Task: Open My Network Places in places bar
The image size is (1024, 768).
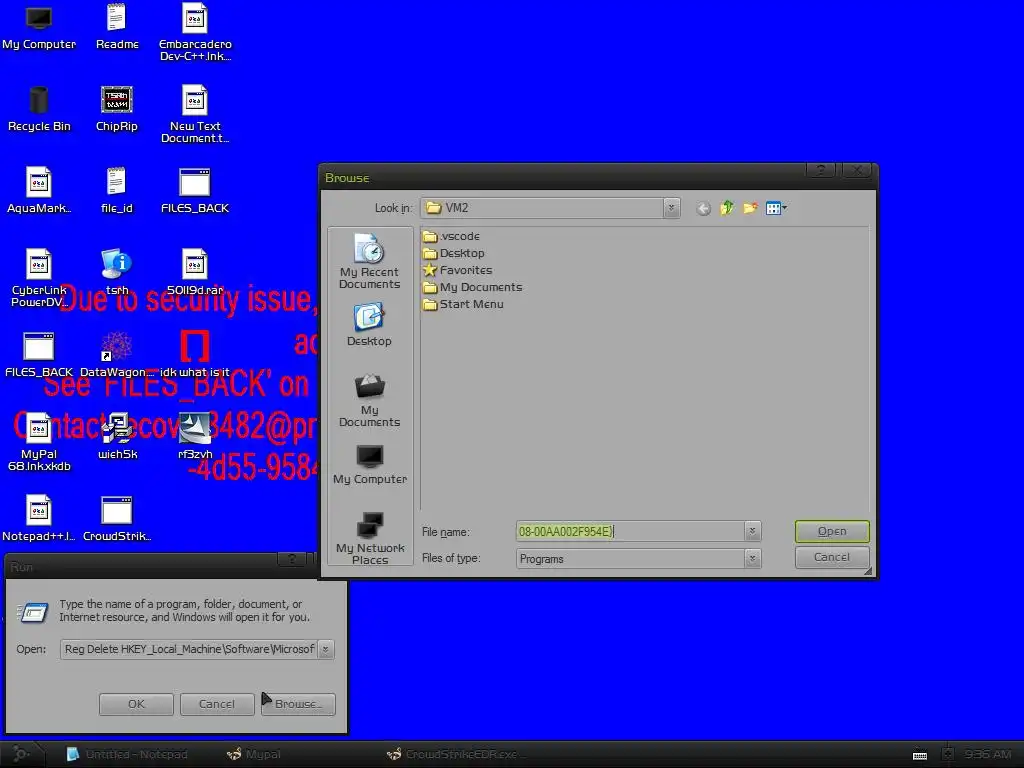Action: pyautogui.click(x=370, y=538)
